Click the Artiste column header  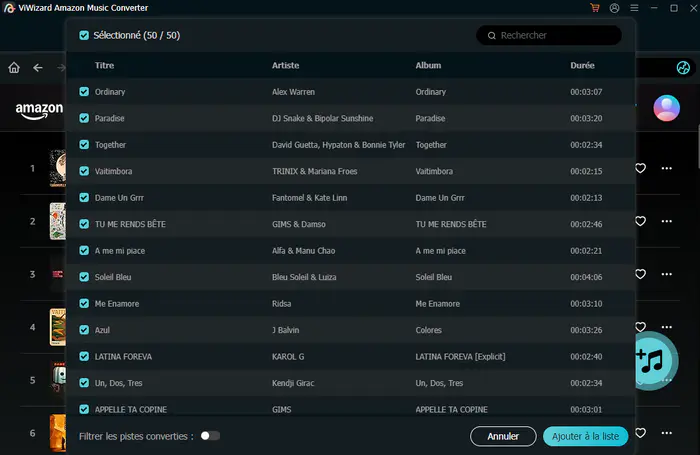(x=286, y=65)
